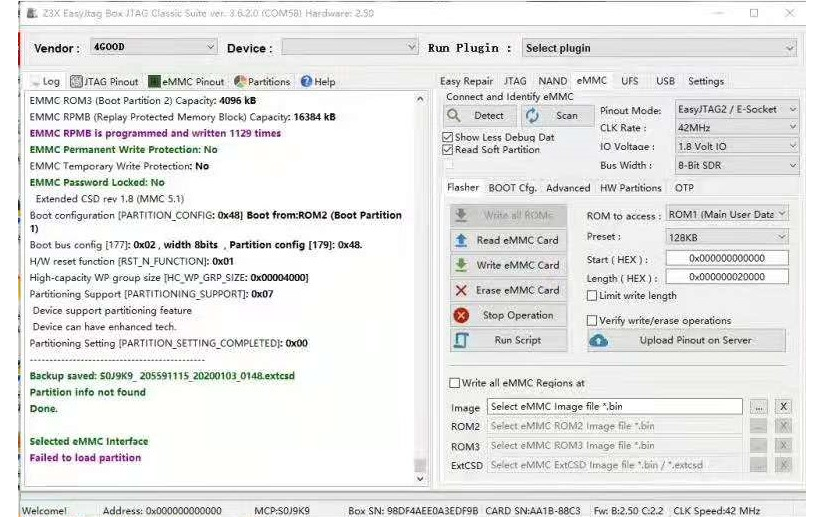Open the OTP tab

click(x=684, y=188)
